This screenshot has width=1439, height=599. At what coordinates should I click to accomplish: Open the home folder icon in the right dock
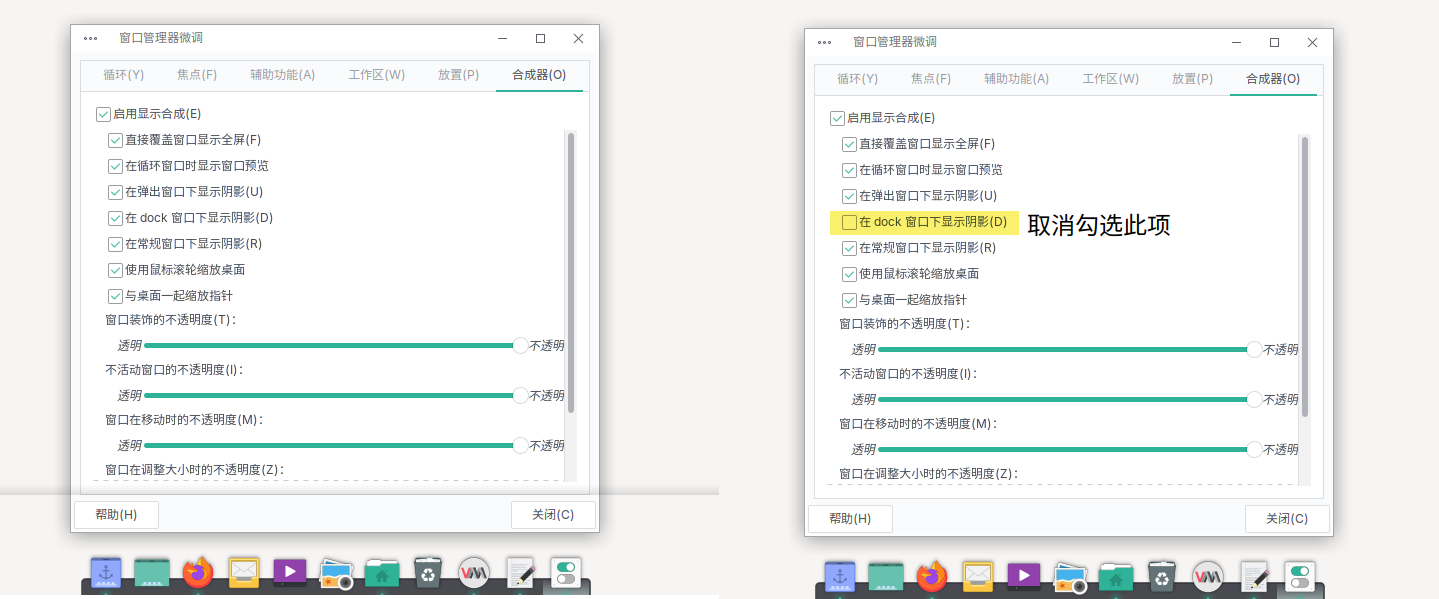(x=1116, y=577)
